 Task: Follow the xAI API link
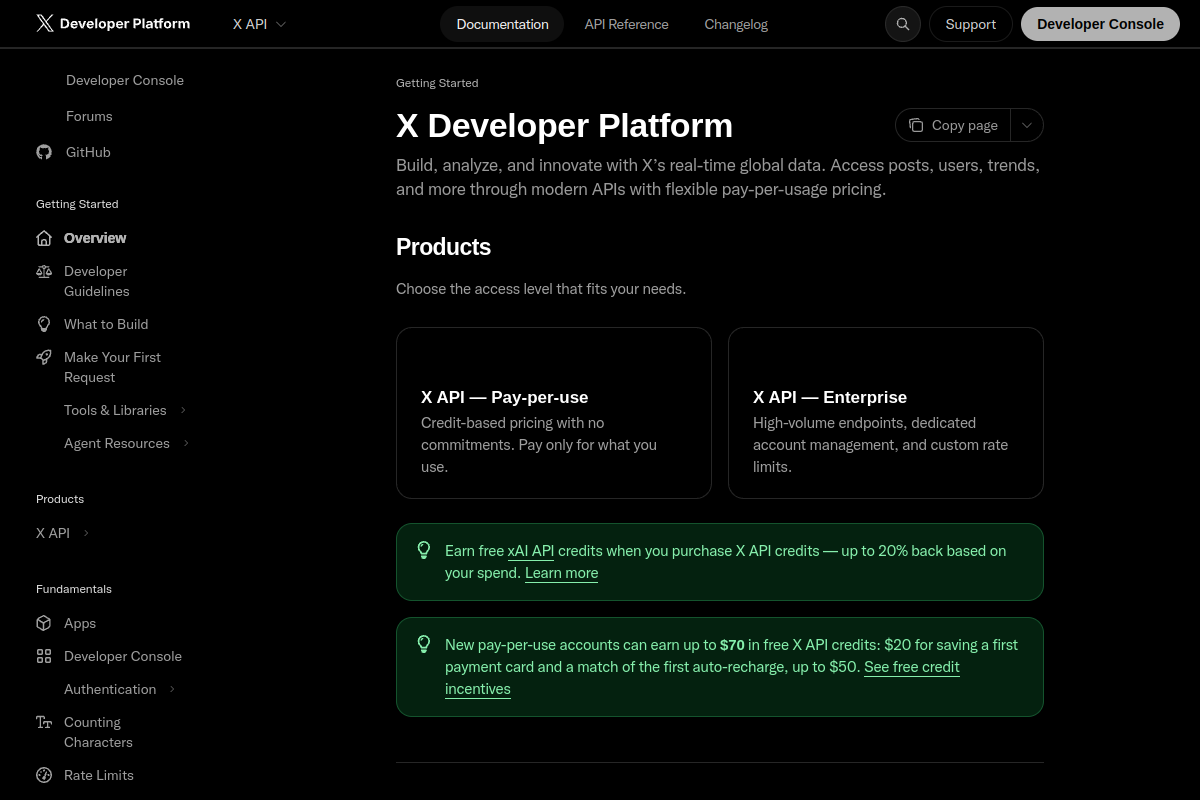point(530,551)
